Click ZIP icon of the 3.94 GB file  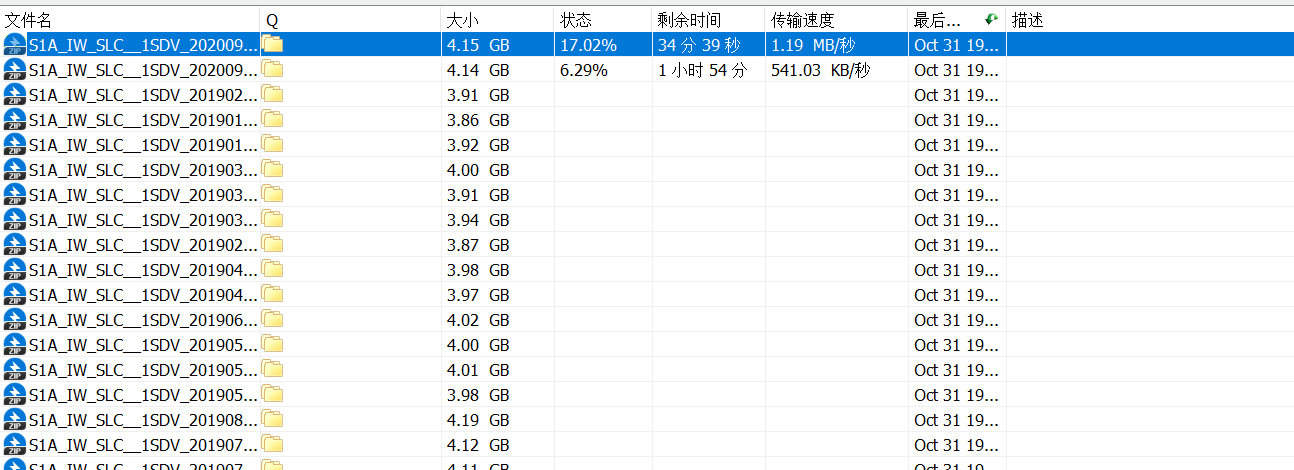(15, 219)
